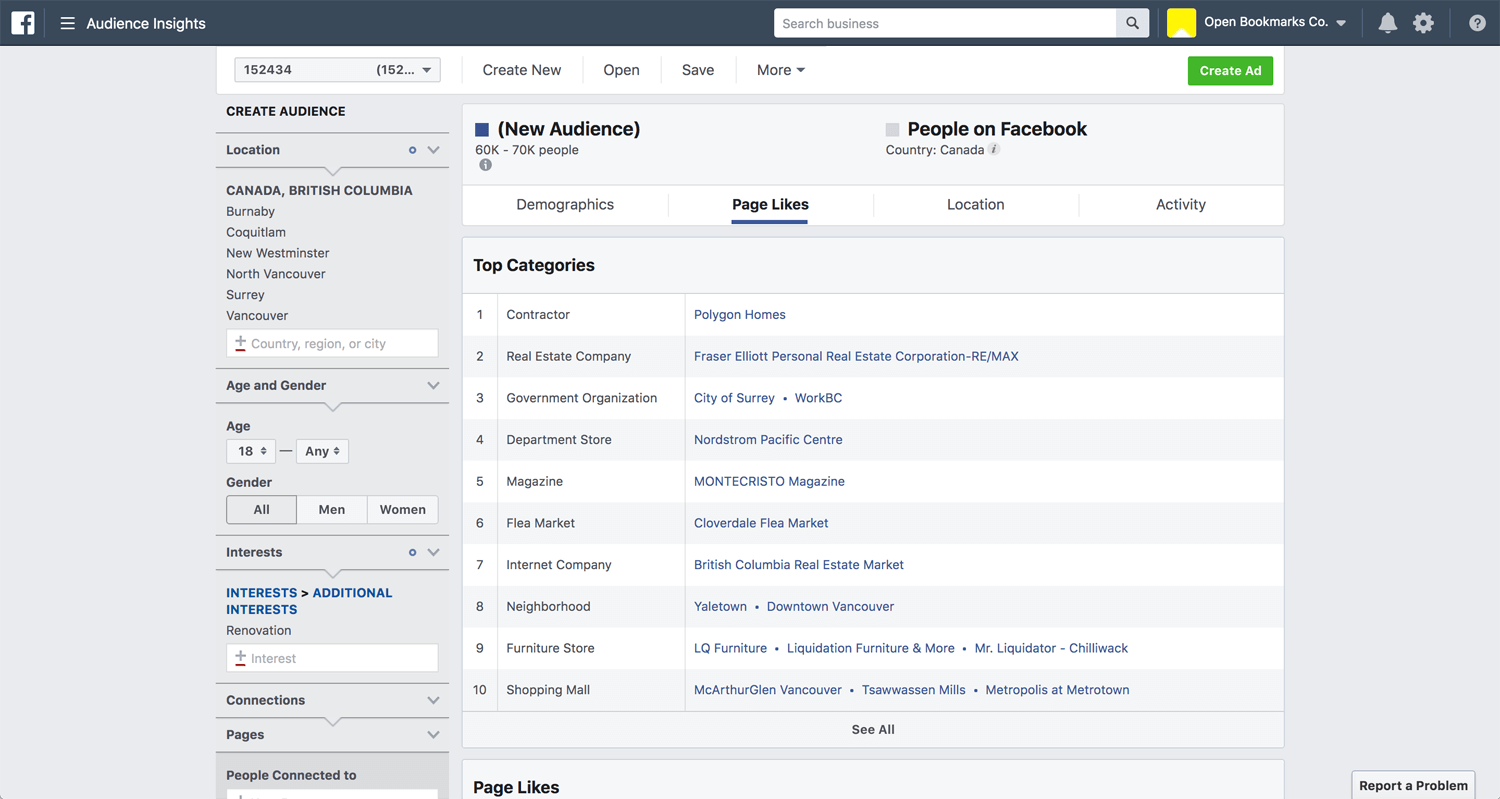
Task: Open MONTECRISTO Magazine link
Action: pos(769,481)
